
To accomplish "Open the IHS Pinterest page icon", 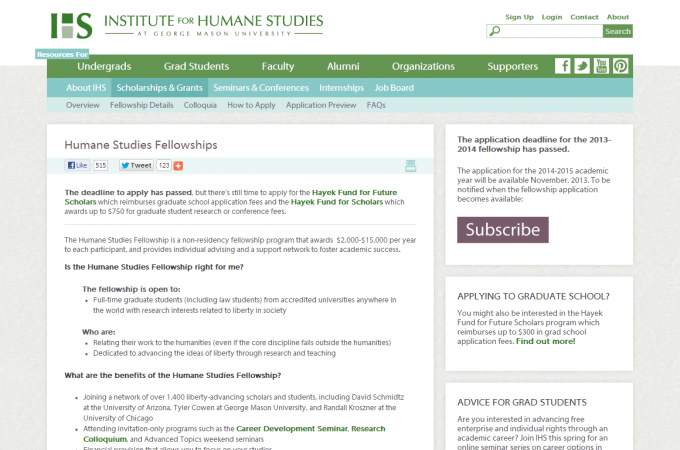I will click(621, 66).
